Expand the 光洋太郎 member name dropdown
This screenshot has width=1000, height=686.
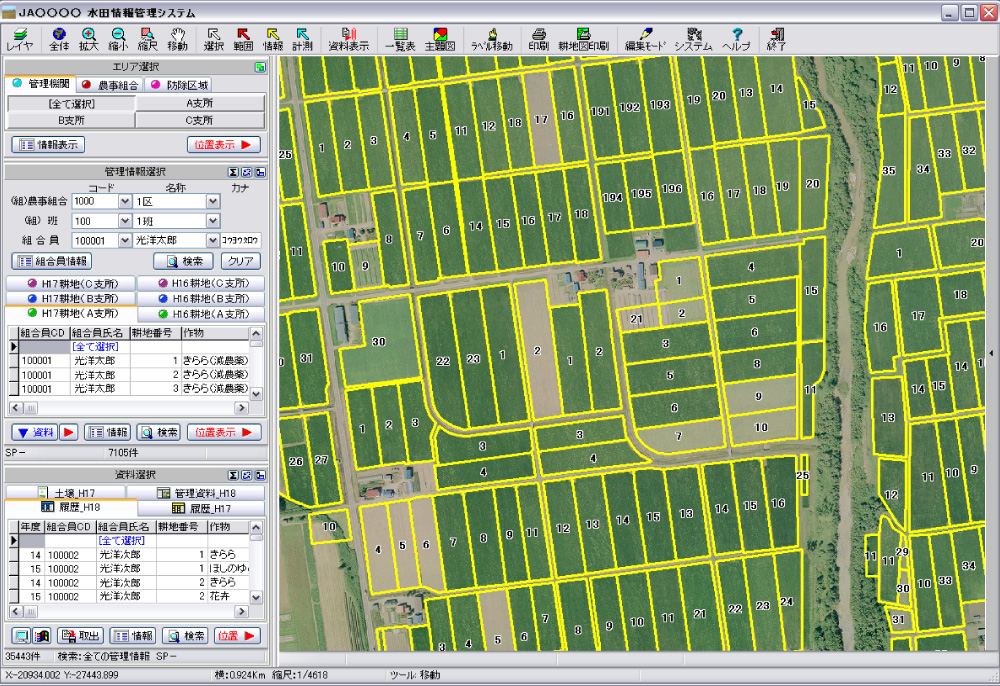[x=212, y=241]
